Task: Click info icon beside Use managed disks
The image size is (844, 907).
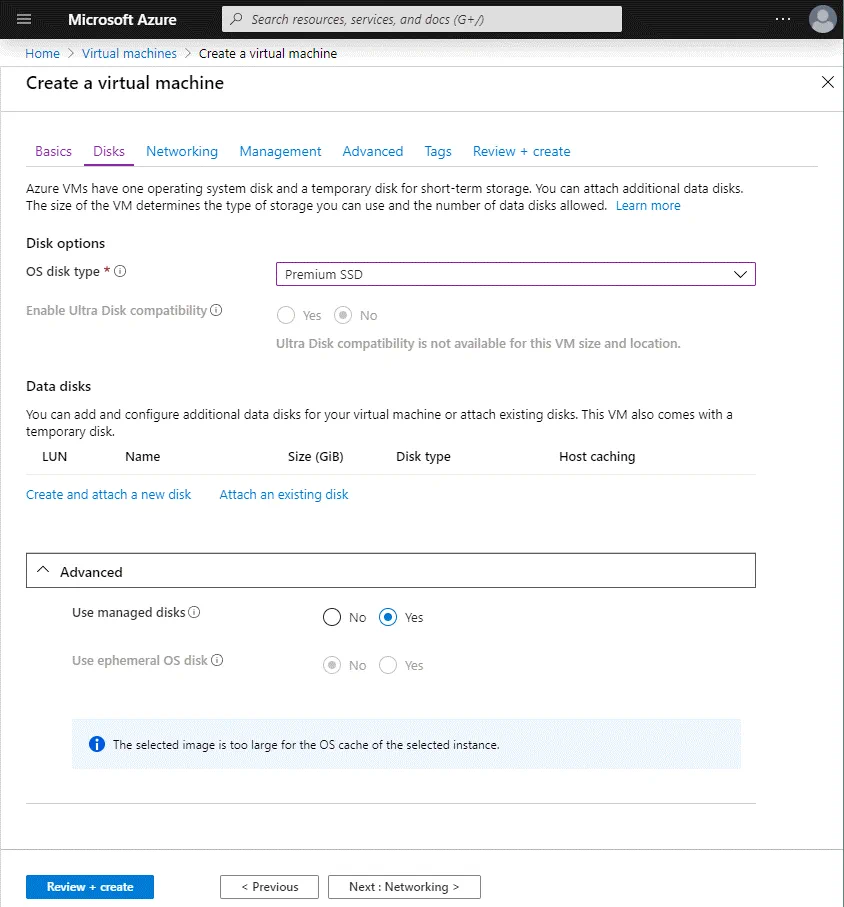Action: [194, 612]
